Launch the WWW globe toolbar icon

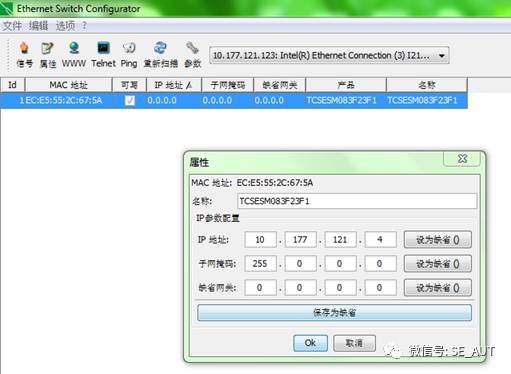(x=74, y=55)
